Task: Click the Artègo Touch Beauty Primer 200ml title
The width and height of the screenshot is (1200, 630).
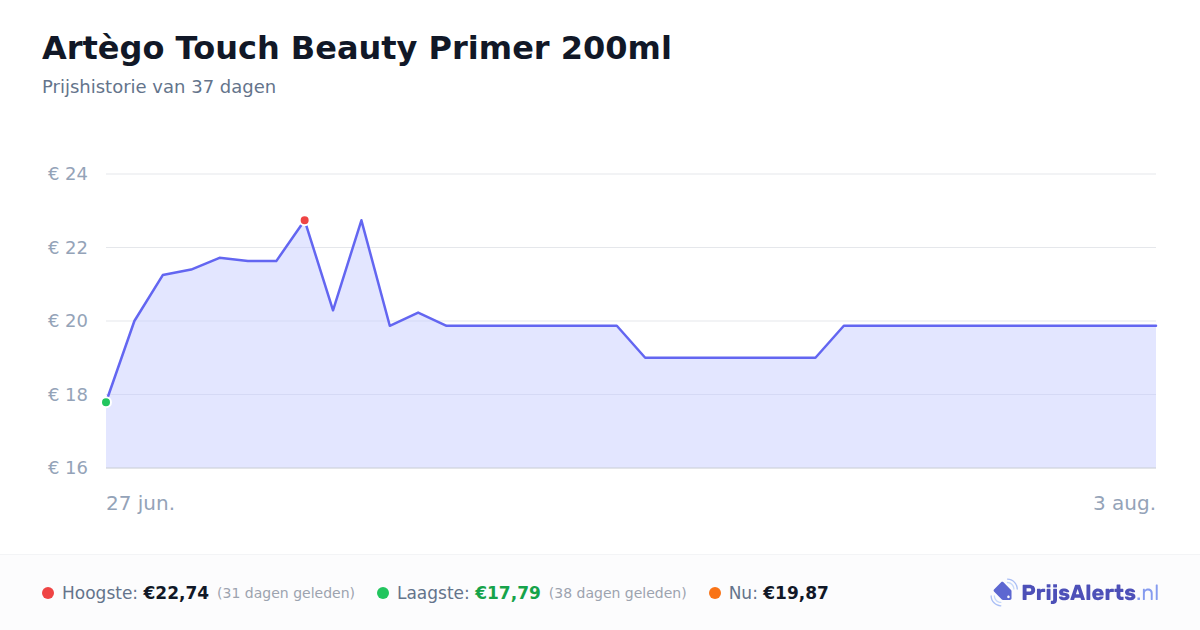Action: 357,48
